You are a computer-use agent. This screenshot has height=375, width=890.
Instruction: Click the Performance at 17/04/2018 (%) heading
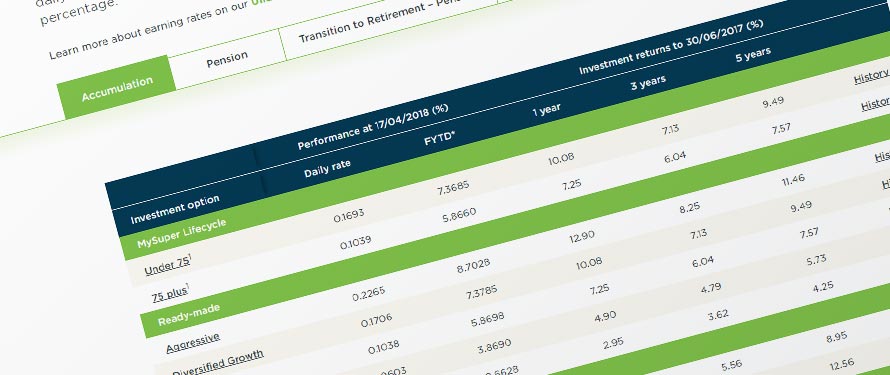[373, 127]
